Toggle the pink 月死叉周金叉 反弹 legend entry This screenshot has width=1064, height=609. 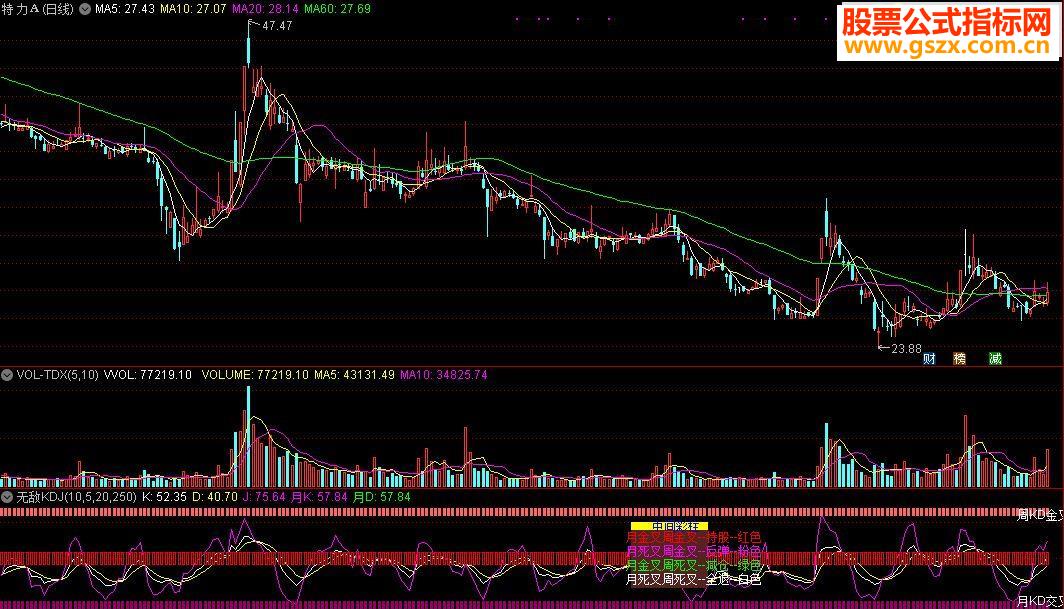tap(693, 551)
